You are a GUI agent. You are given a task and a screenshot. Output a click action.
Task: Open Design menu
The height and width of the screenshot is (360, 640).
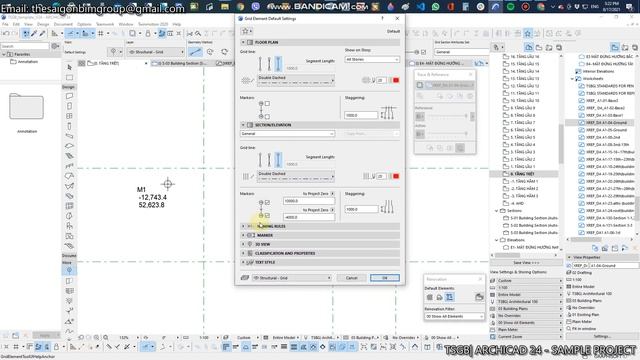43,24
